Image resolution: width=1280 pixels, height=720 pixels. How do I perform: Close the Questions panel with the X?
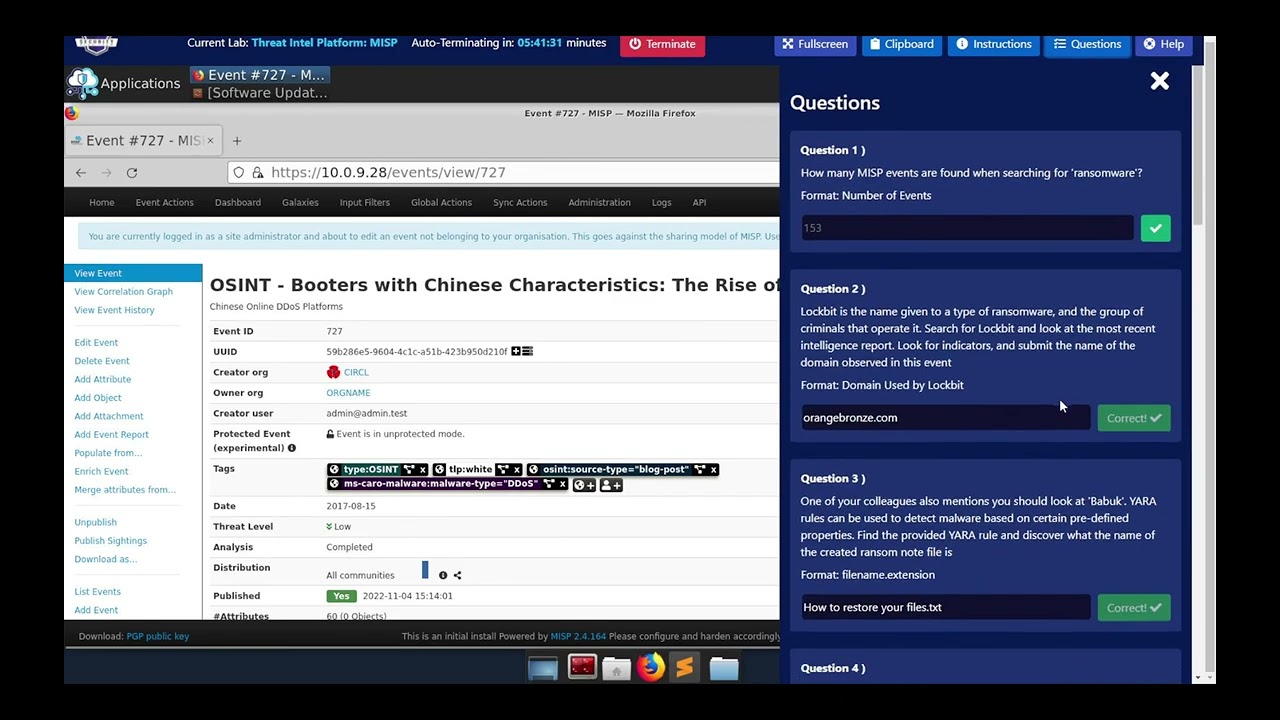tap(1160, 82)
